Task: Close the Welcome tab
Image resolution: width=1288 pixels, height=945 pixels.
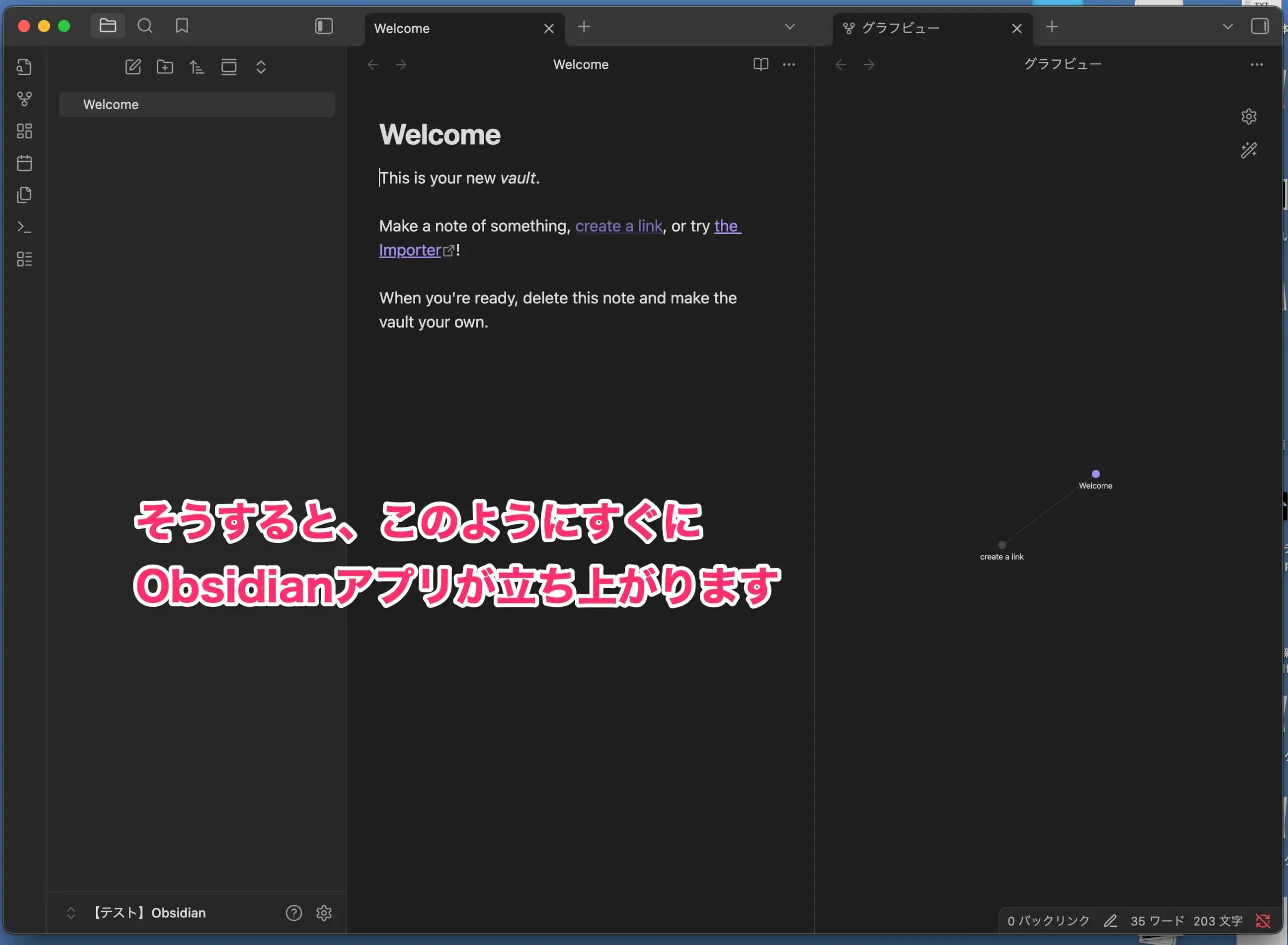Action: point(548,29)
